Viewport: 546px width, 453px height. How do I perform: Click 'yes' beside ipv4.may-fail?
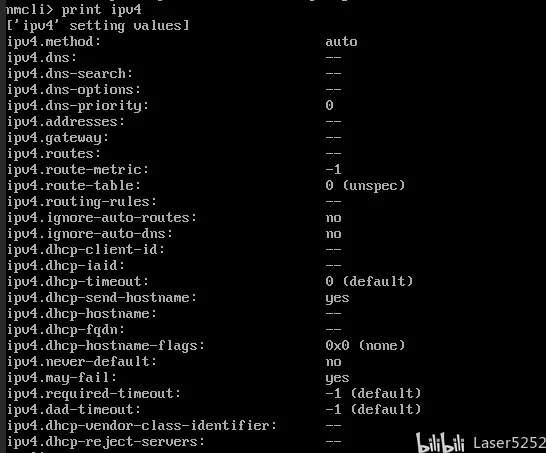point(337,378)
